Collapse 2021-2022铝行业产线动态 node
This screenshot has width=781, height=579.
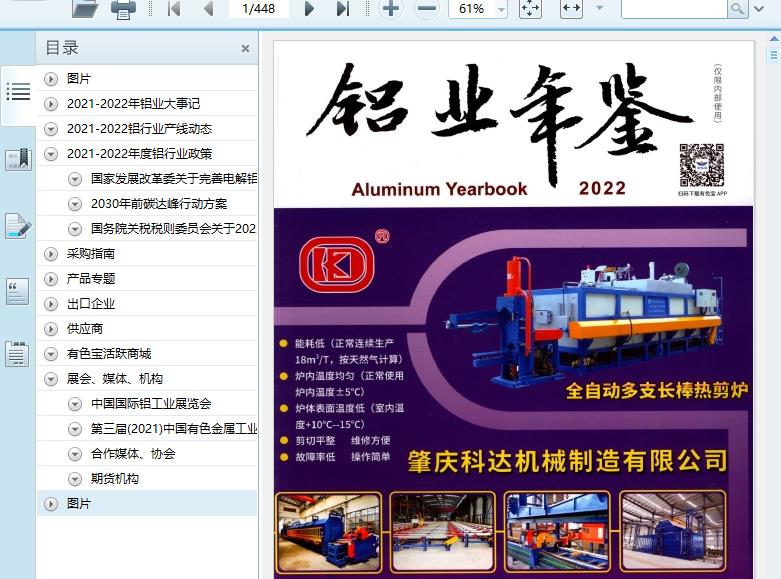pyautogui.click(x=51, y=129)
